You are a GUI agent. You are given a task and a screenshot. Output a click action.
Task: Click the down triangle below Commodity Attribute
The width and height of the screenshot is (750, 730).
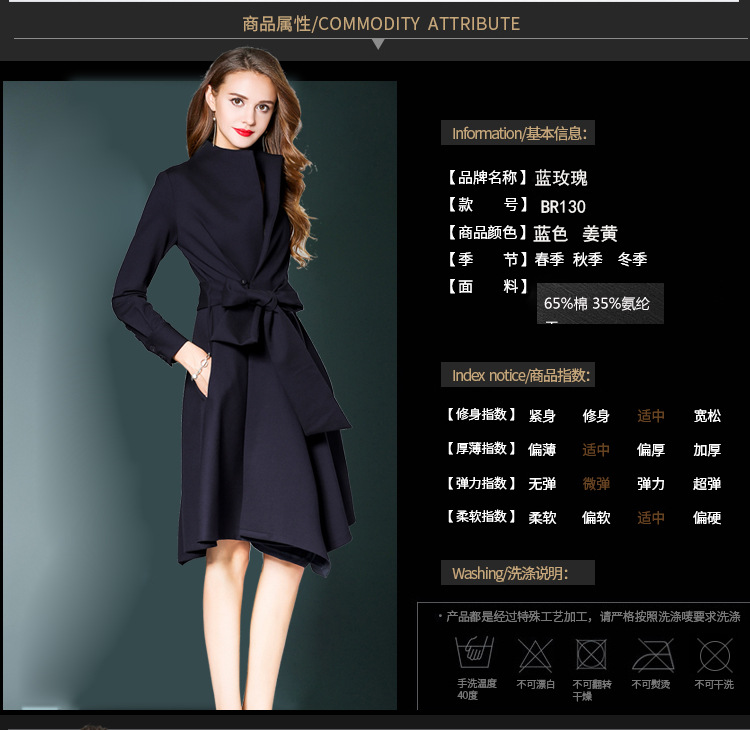click(377, 45)
